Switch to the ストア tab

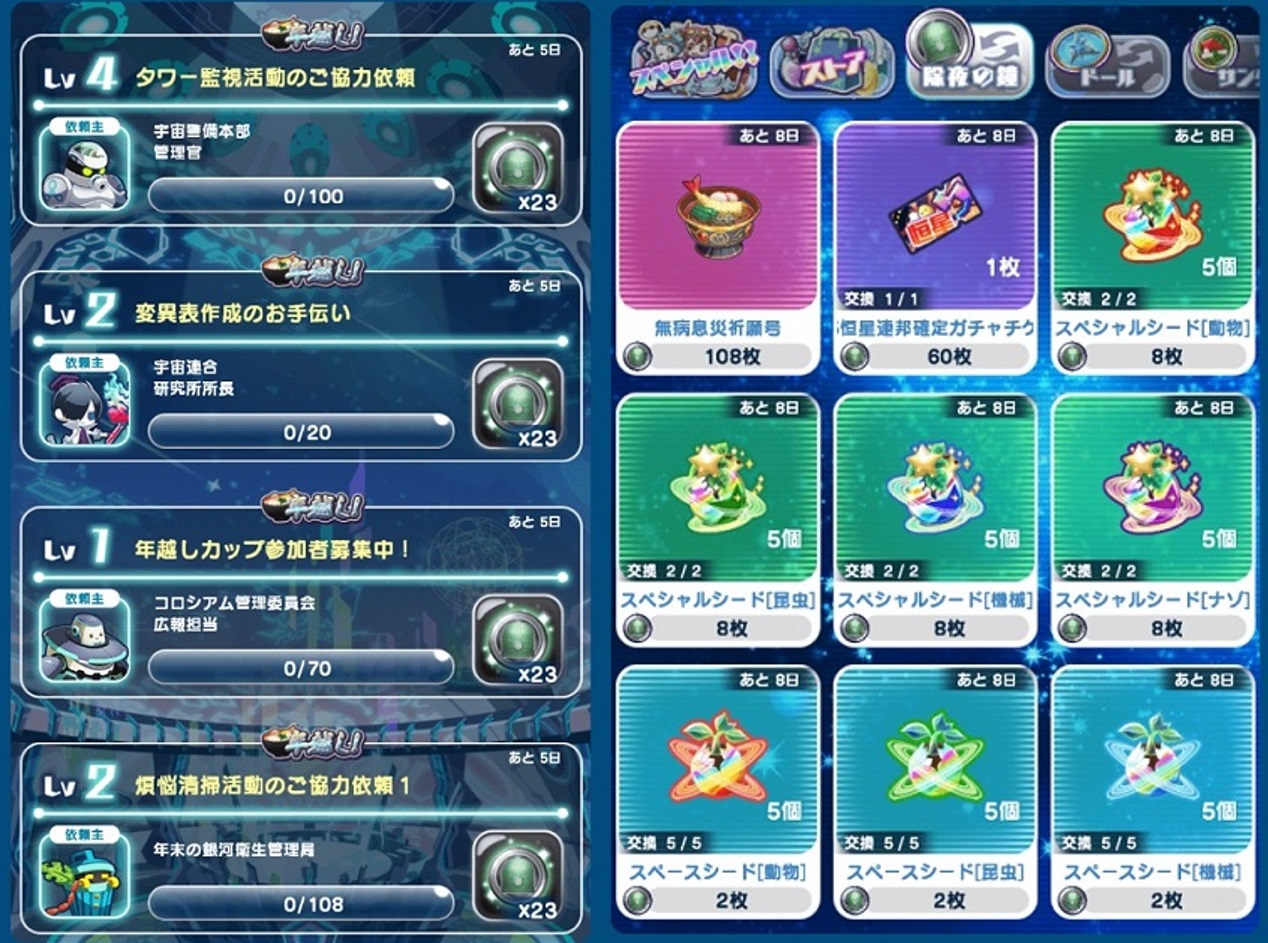(x=831, y=64)
